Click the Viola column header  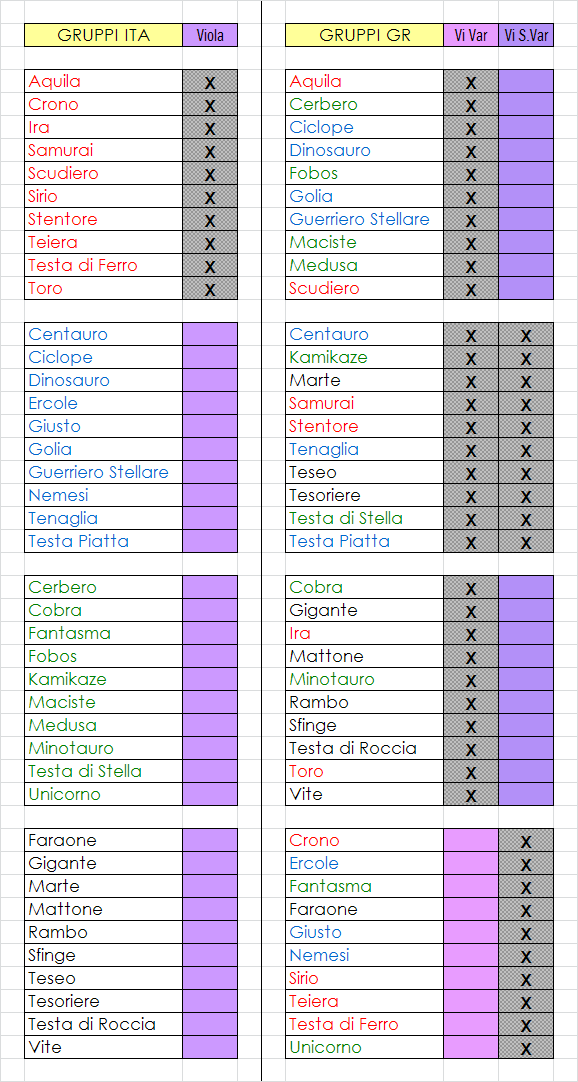(x=210, y=35)
